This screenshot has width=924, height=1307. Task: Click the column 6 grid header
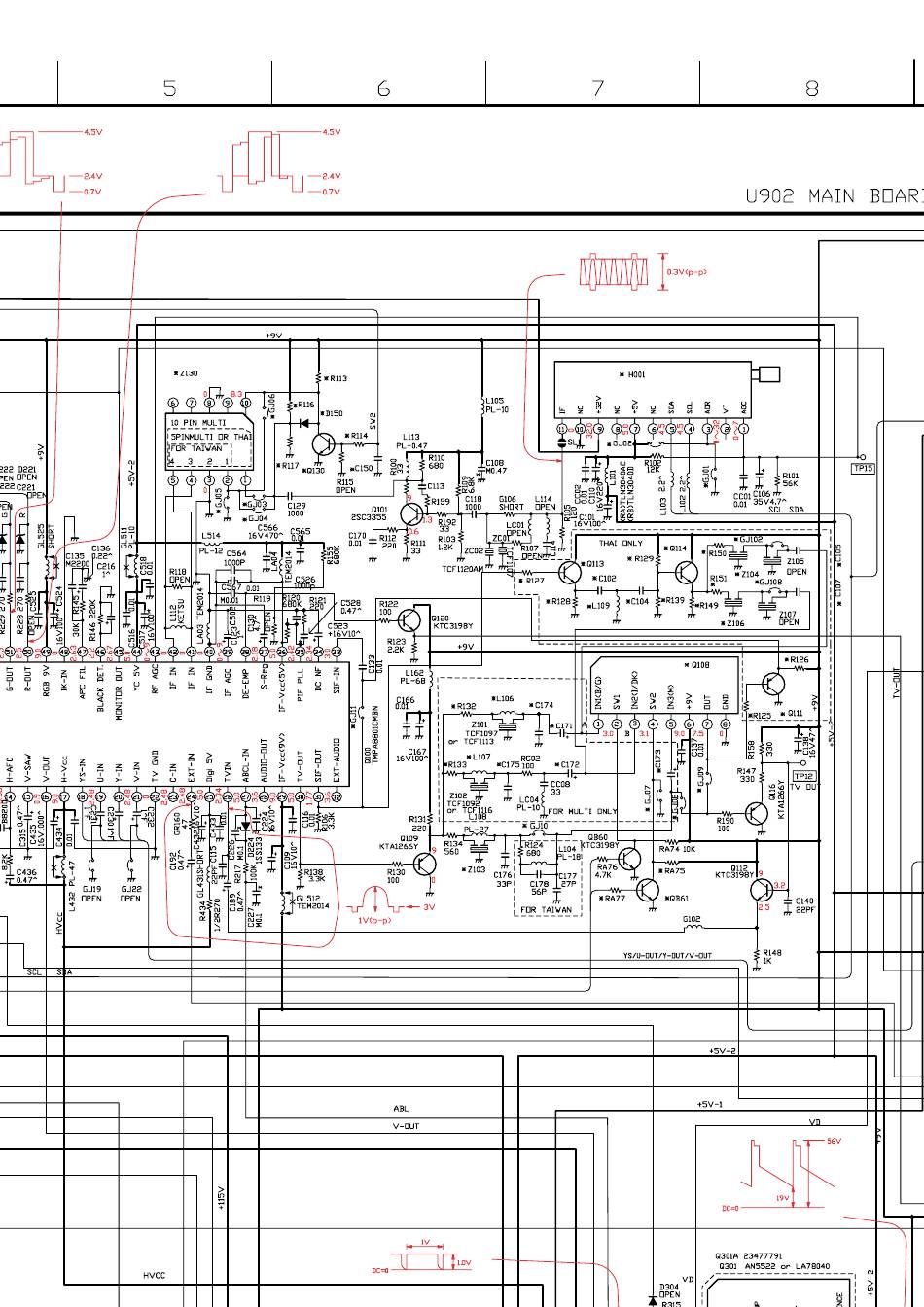click(x=383, y=88)
